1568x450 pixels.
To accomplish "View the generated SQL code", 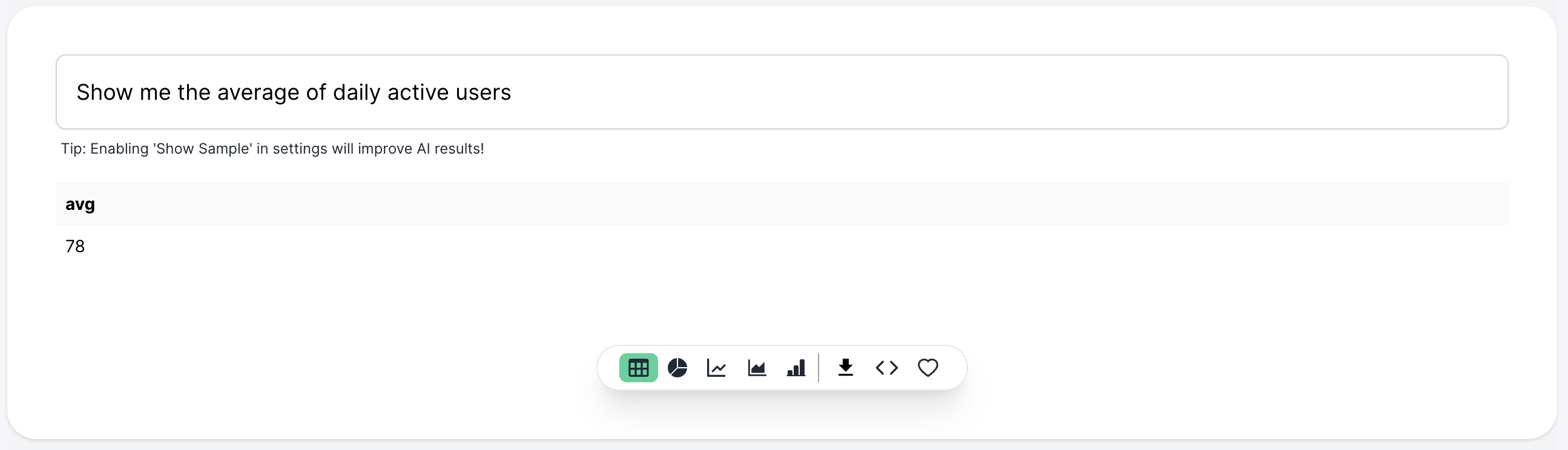I will point(886,368).
